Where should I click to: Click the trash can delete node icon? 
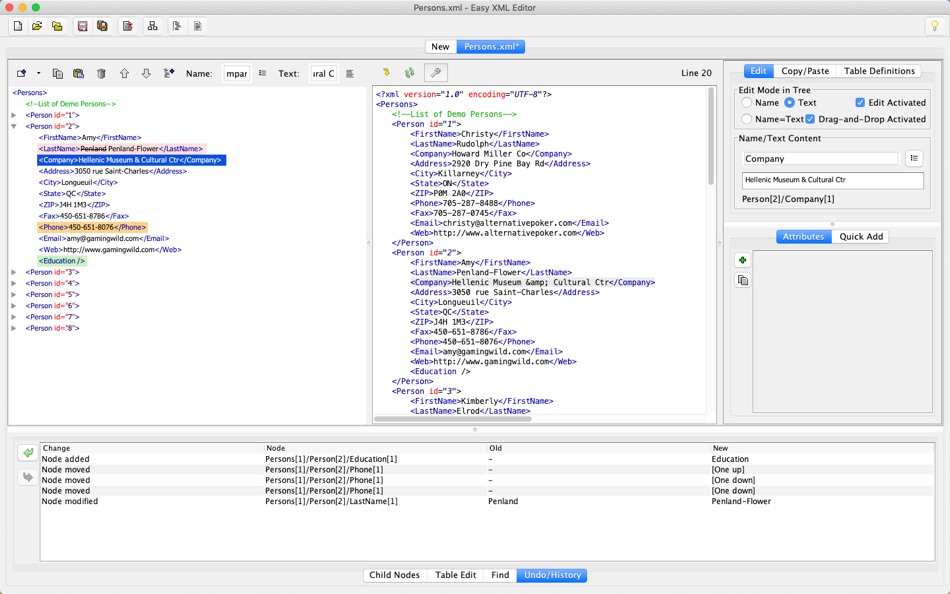[101, 73]
